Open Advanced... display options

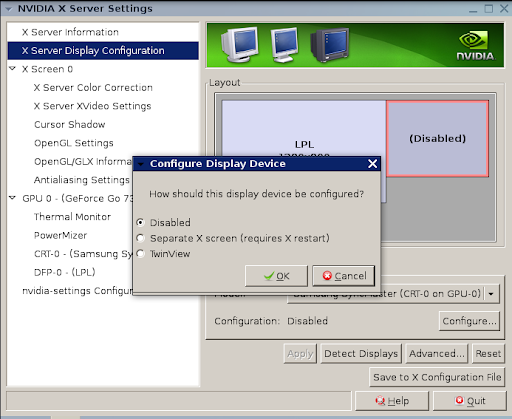(437, 354)
